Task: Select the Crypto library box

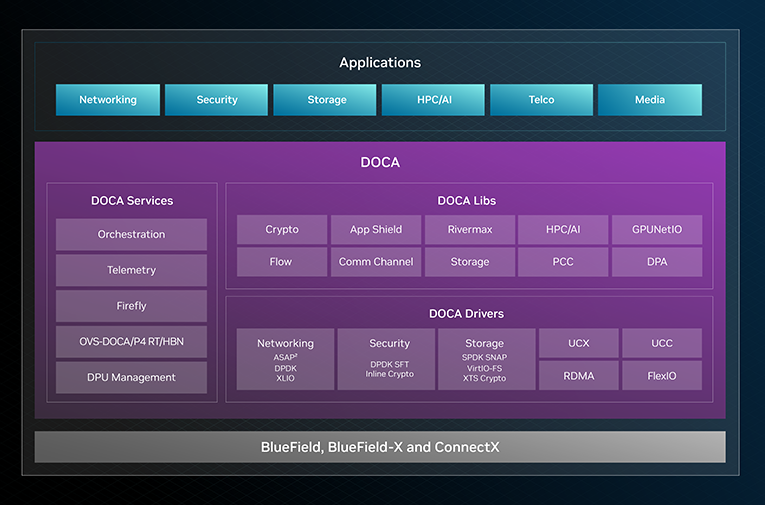Action: (x=282, y=229)
